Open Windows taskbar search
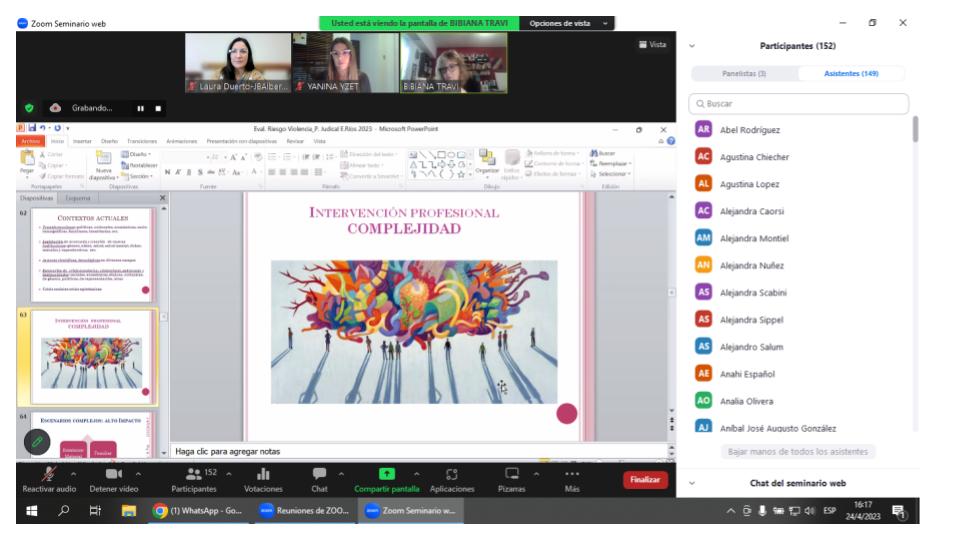 pyautogui.click(x=64, y=511)
